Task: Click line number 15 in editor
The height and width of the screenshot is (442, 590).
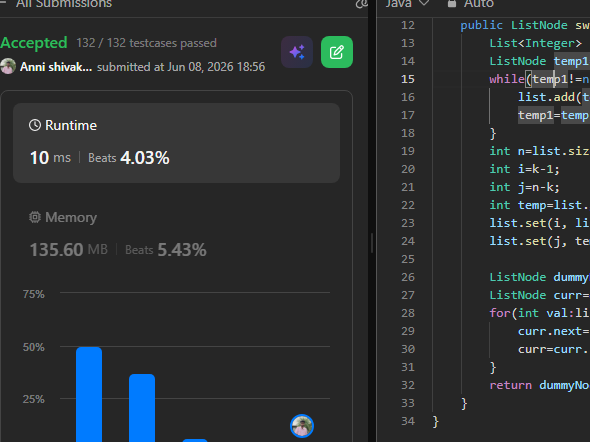Action: coord(408,79)
